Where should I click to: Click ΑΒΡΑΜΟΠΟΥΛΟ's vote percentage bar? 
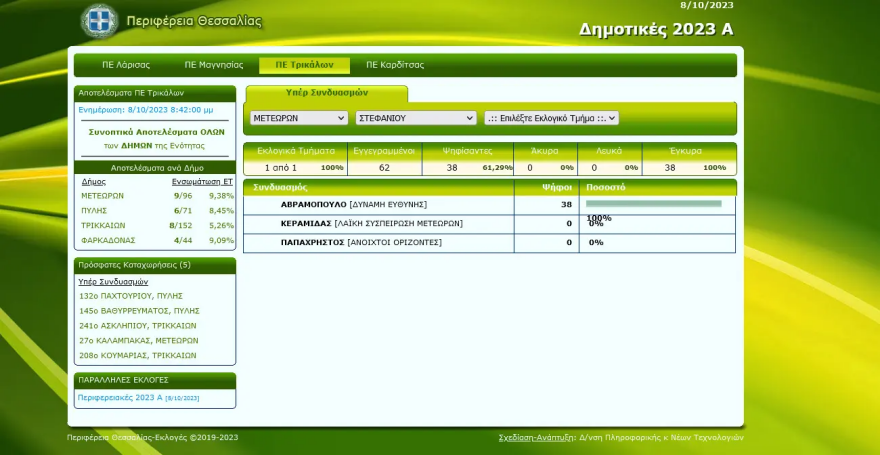(654, 204)
